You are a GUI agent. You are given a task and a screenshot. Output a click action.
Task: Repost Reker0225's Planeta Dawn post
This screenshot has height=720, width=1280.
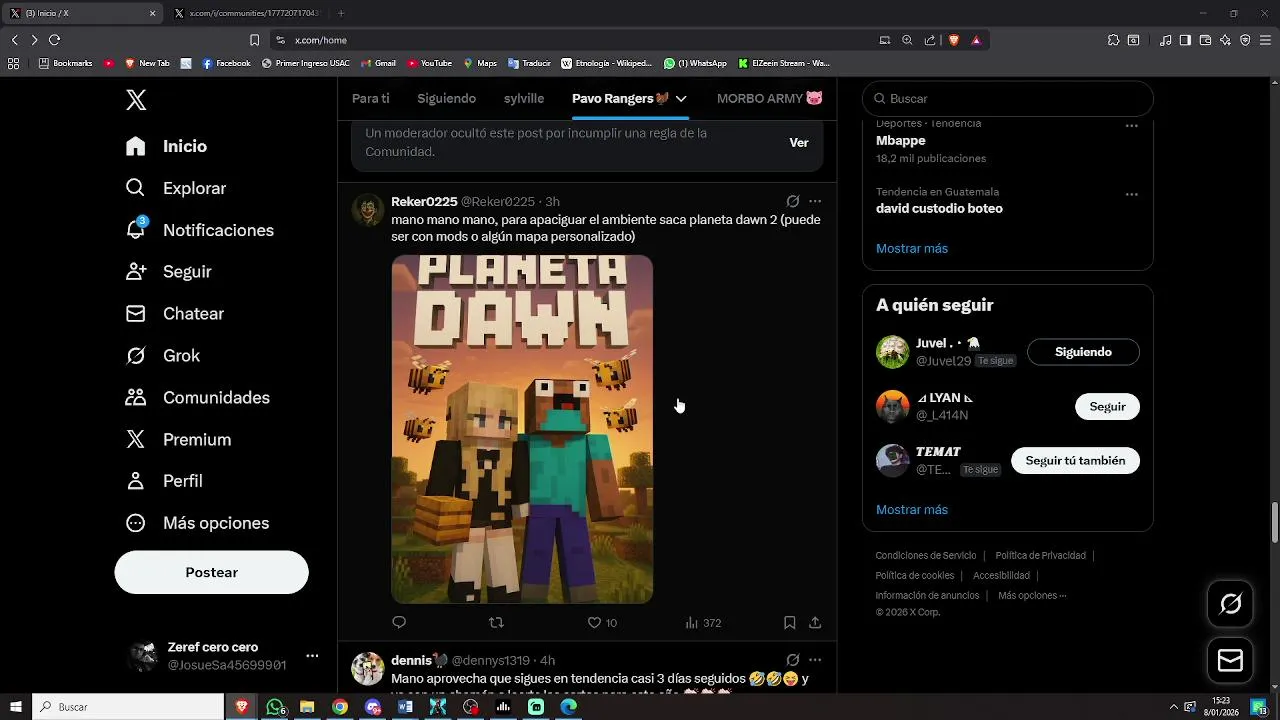click(x=496, y=622)
